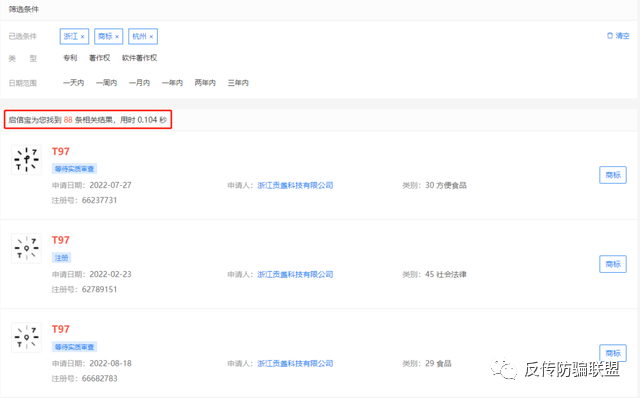Open applicant company link for category 29 食品
Image resolution: width=640 pixels, height=398 pixels.
(x=295, y=363)
